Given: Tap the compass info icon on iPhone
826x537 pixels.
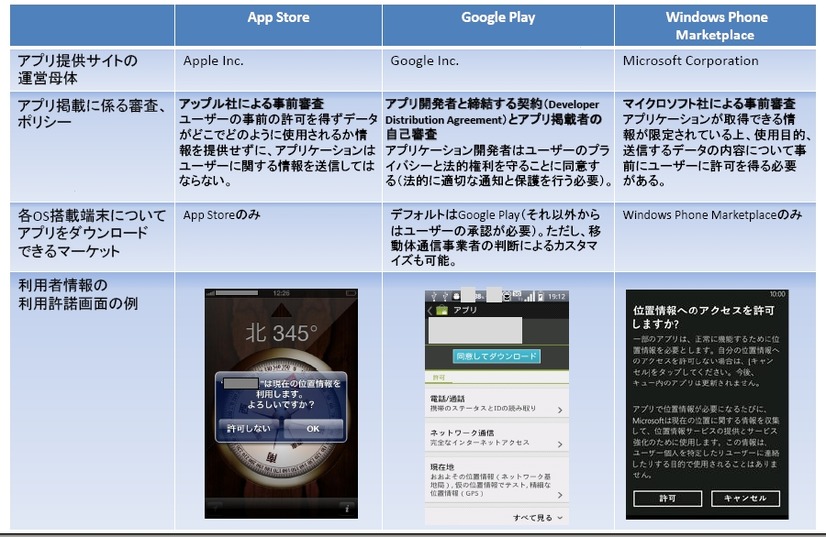Looking at the screenshot, I should pyautogui.click(x=347, y=509).
